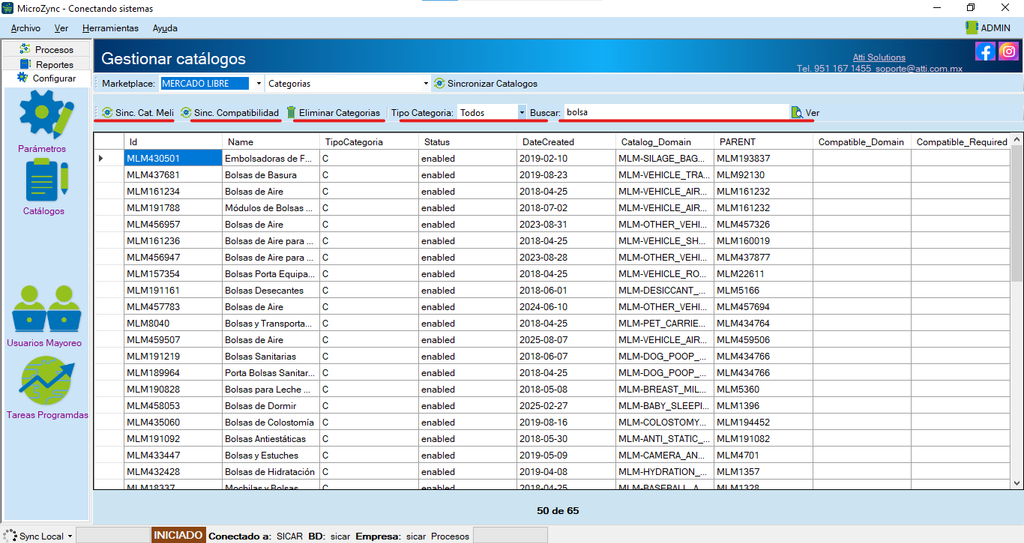Viewport: 1024px width, 543px height.
Task: Switch to the Procesos tab
Action: pyautogui.click(x=46, y=49)
